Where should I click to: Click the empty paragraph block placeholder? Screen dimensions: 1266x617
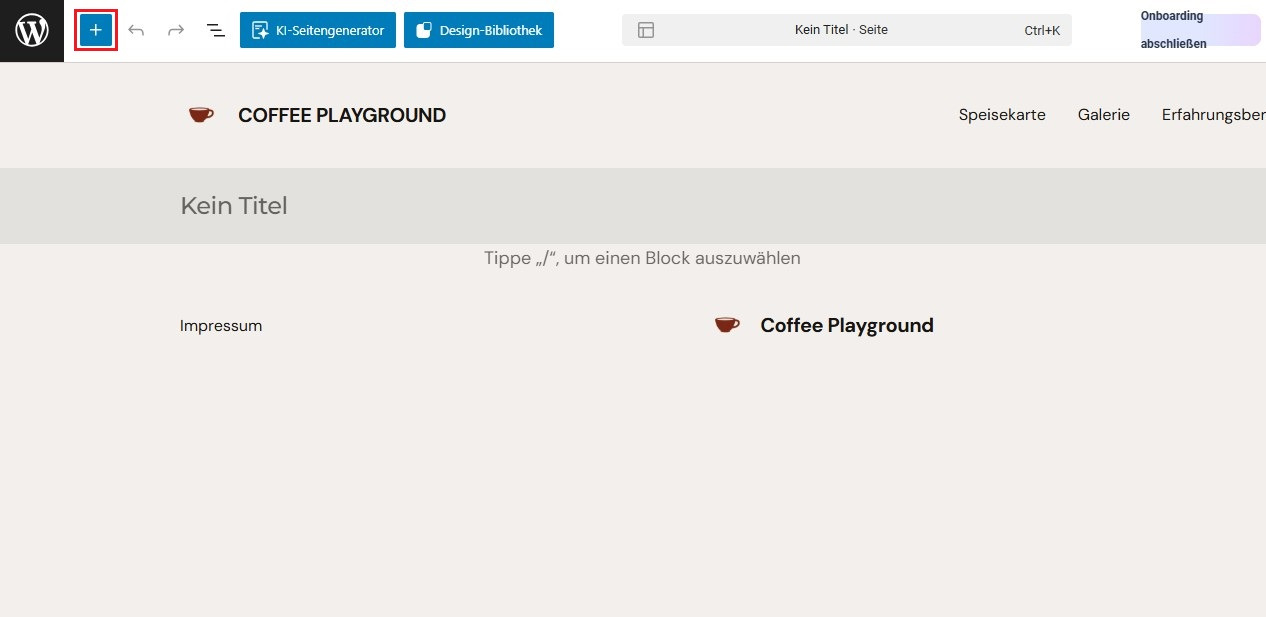642,258
